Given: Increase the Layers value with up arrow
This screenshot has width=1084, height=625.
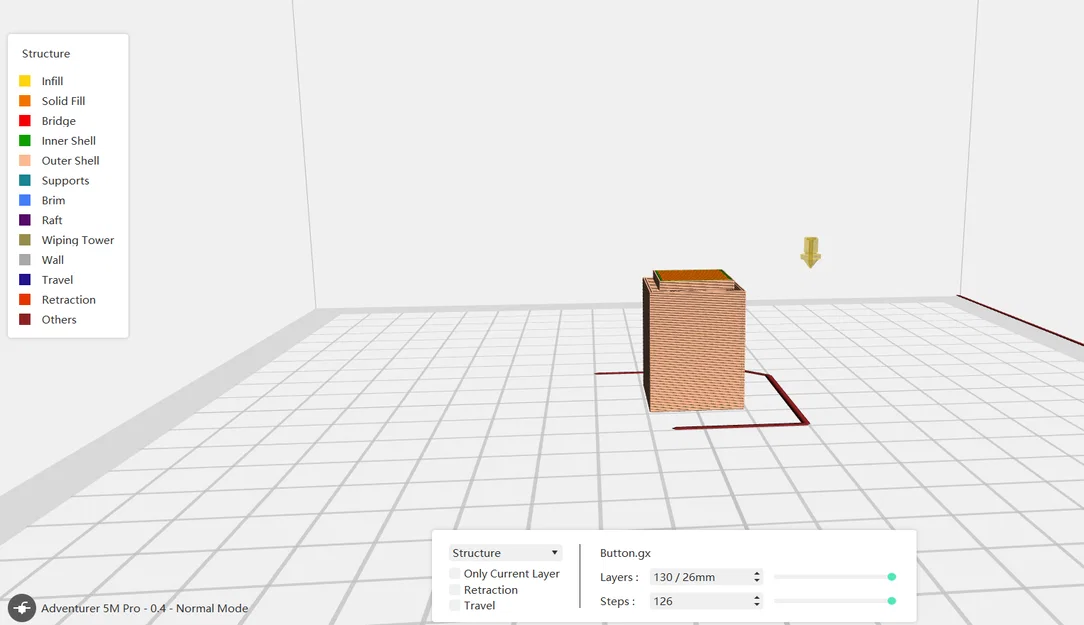Looking at the screenshot, I should (757, 573).
